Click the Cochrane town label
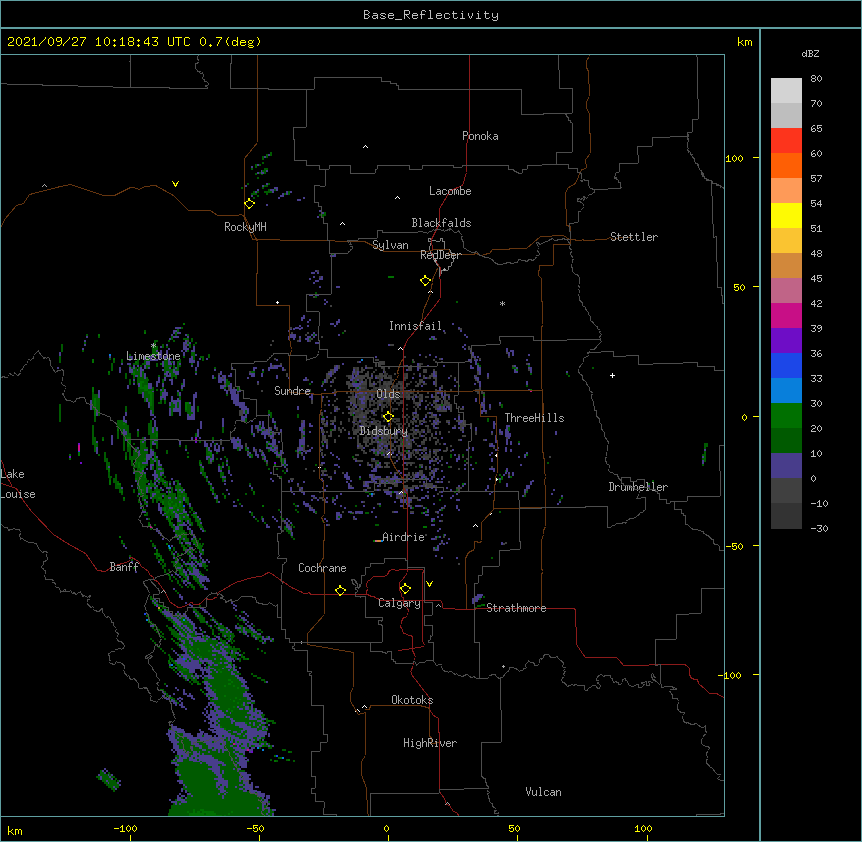The width and height of the screenshot is (862, 842). 322,568
